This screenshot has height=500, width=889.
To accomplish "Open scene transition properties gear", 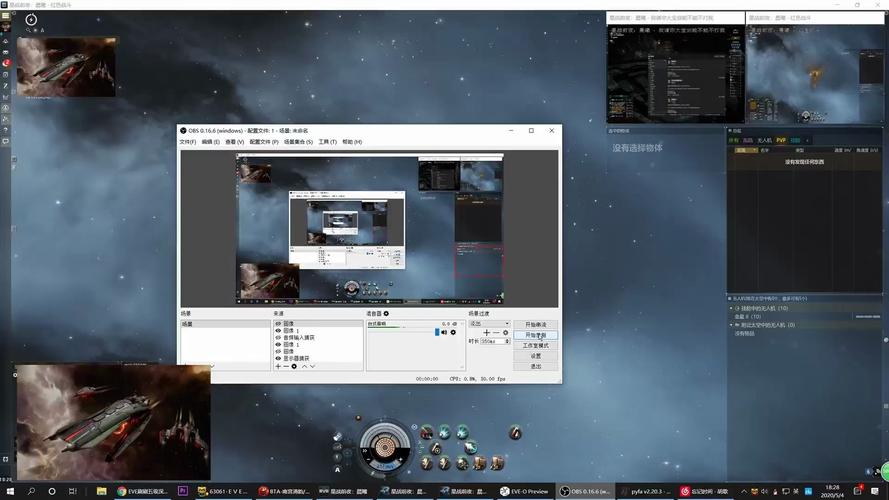I will point(506,332).
